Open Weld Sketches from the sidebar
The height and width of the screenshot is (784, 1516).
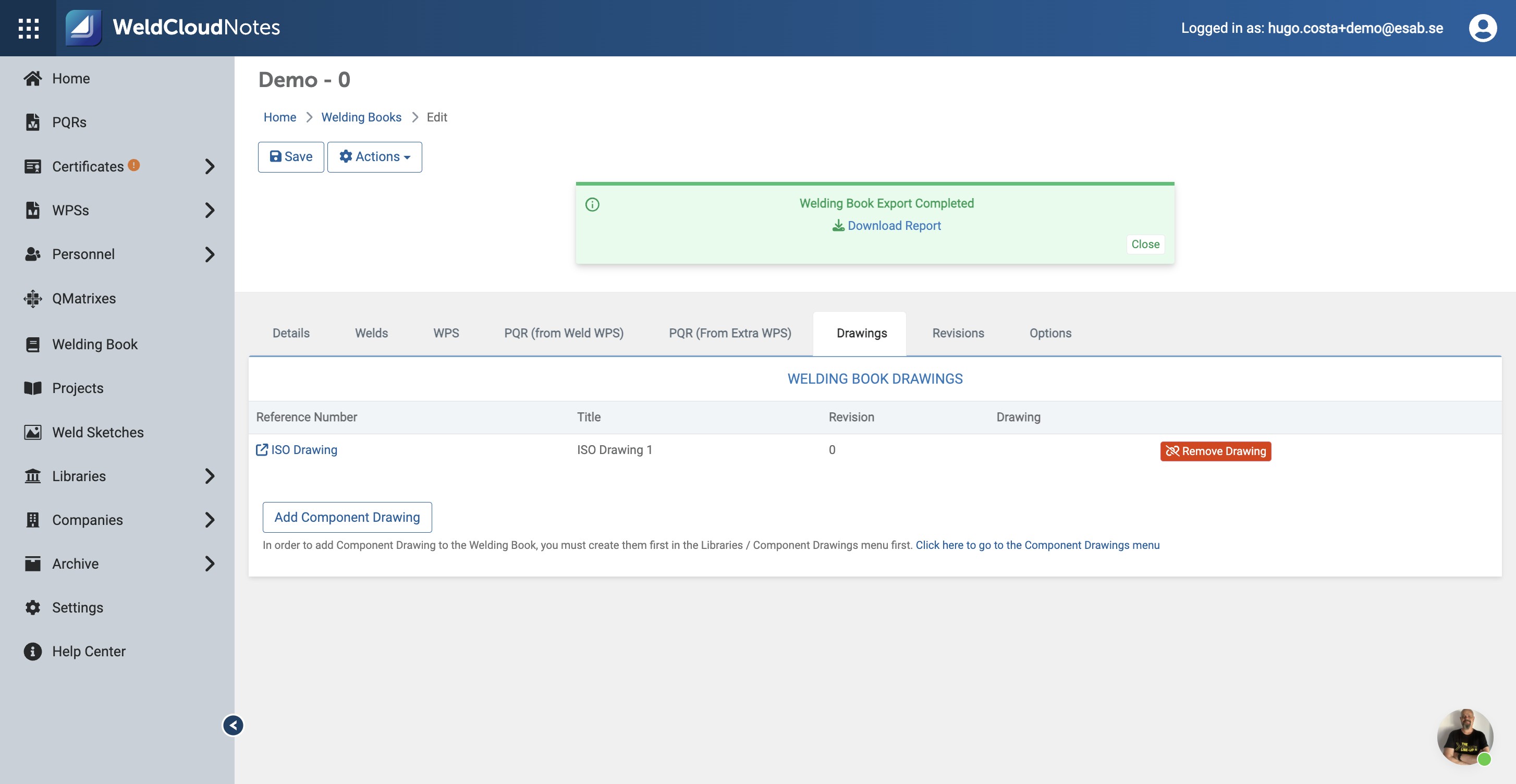(x=97, y=432)
